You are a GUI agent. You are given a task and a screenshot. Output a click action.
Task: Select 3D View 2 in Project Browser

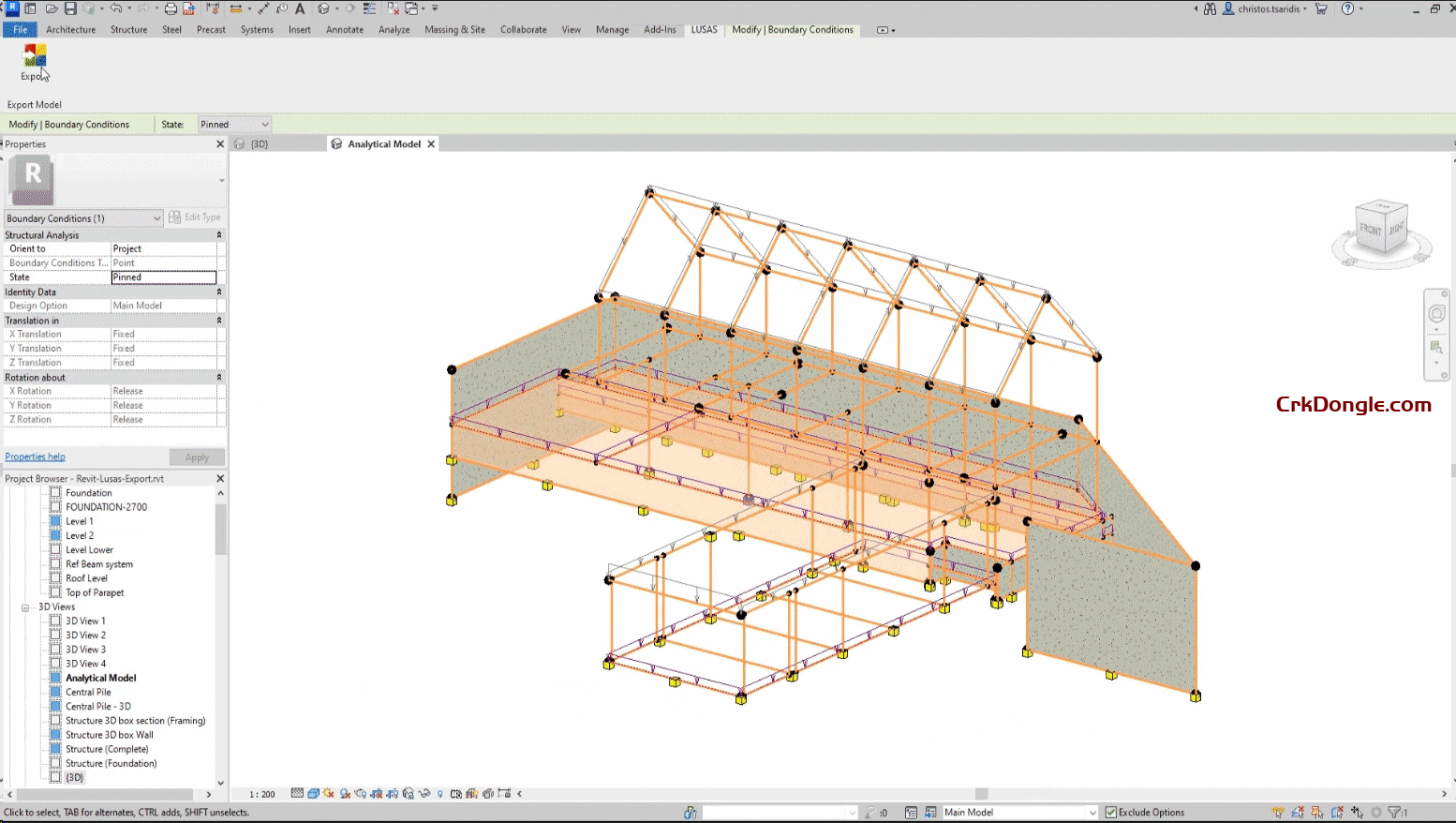[x=84, y=635]
